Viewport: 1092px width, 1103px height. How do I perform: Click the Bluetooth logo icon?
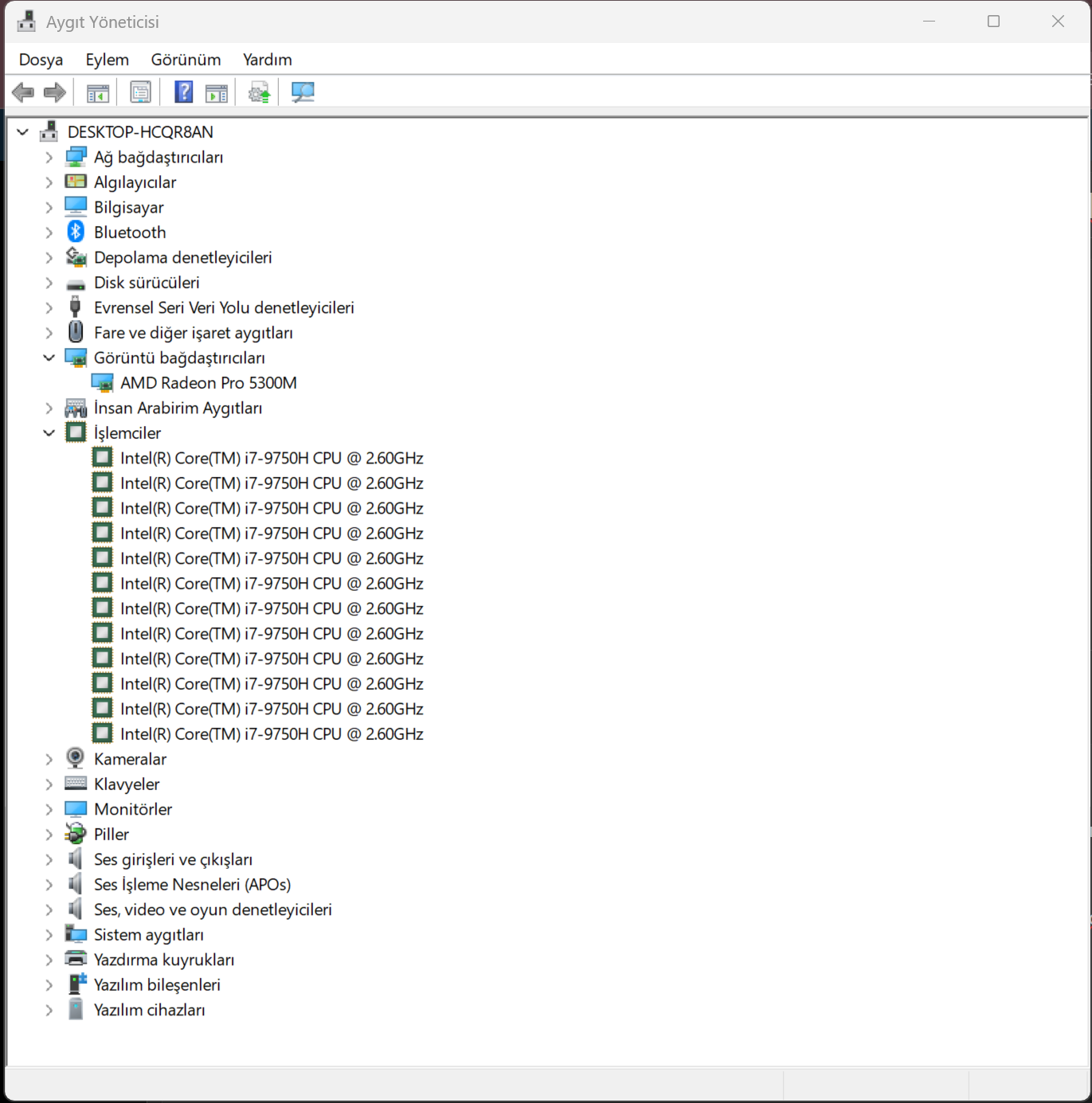pyautogui.click(x=76, y=232)
